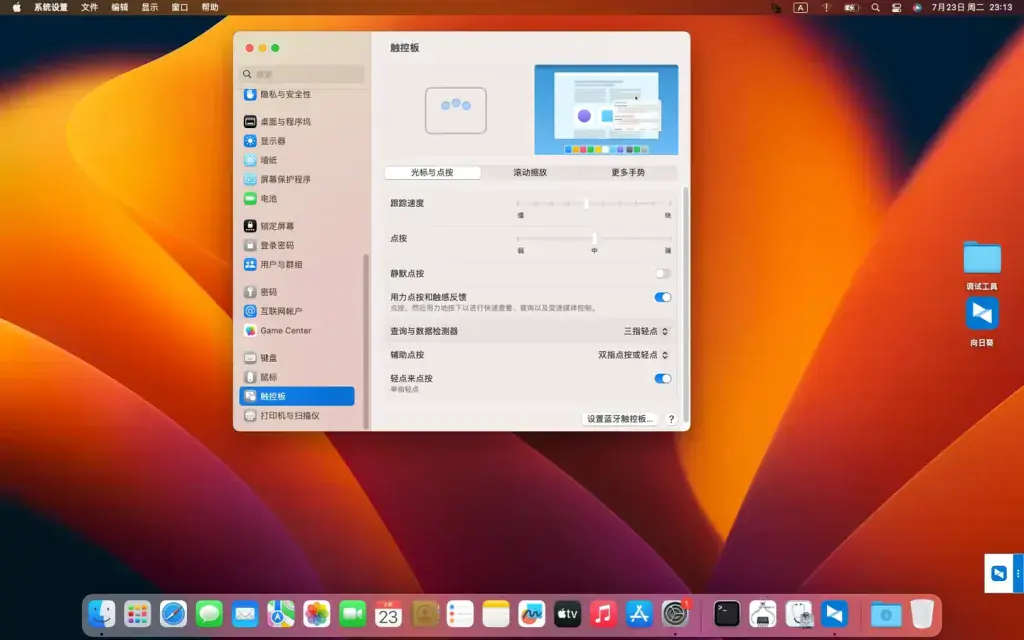Viewport: 1024px width, 640px height.
Task: Open Finder from the Dock
Action: 102,614
